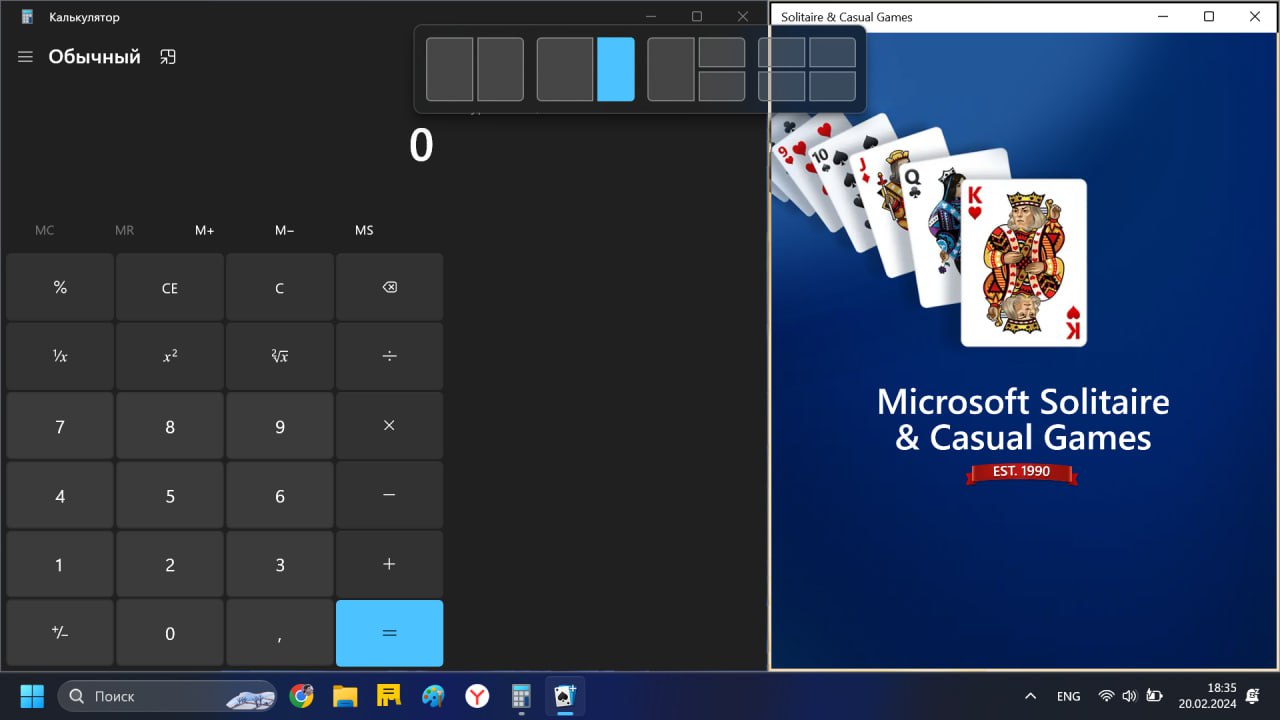Click the M+ memory add button
The height and width of the screenshot is (720, 1280).
point(204,230)
